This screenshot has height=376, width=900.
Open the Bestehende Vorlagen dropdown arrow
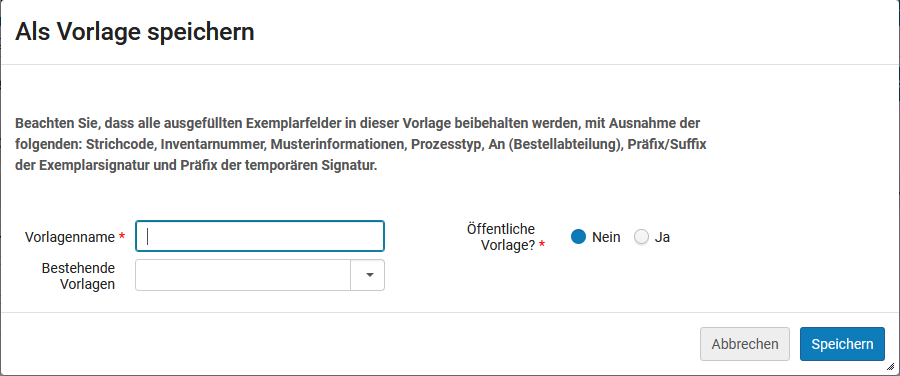368,275
